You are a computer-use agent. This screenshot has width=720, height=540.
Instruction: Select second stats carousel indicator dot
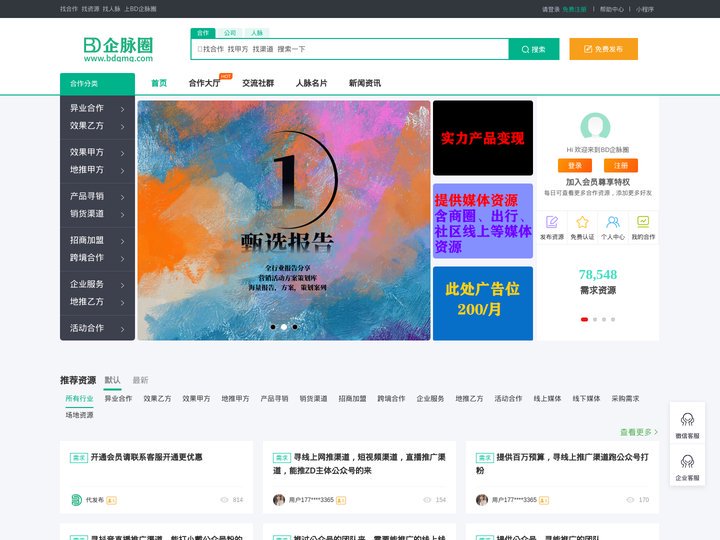click(x=595, y=319)
